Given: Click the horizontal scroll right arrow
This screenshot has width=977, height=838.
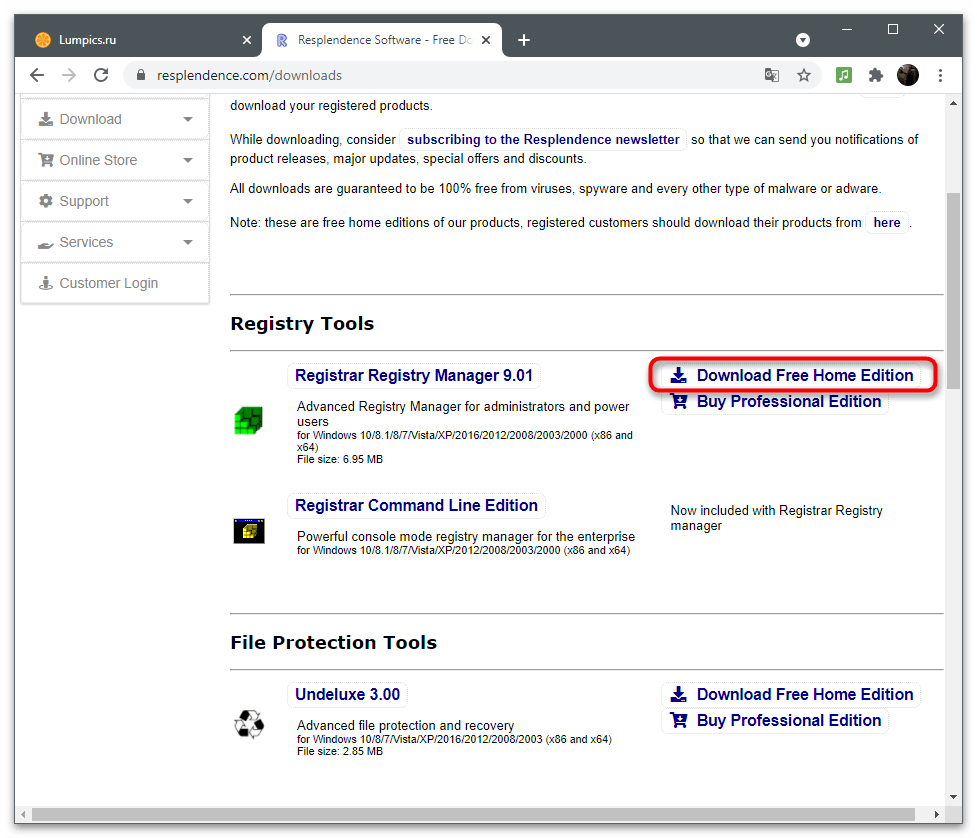Looking at the screenshot, I should click(x=936, y=814).
